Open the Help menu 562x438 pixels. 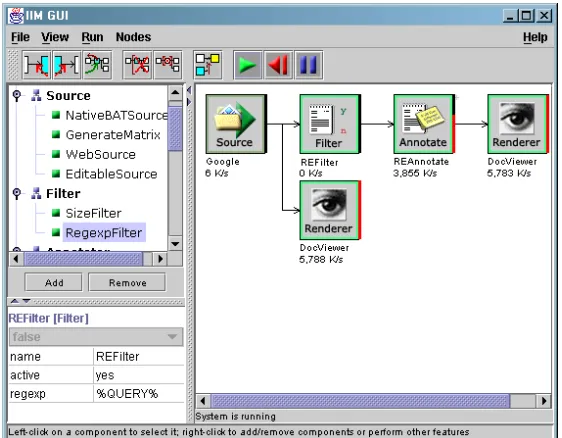pyautogui.click(x=535, y=37)
